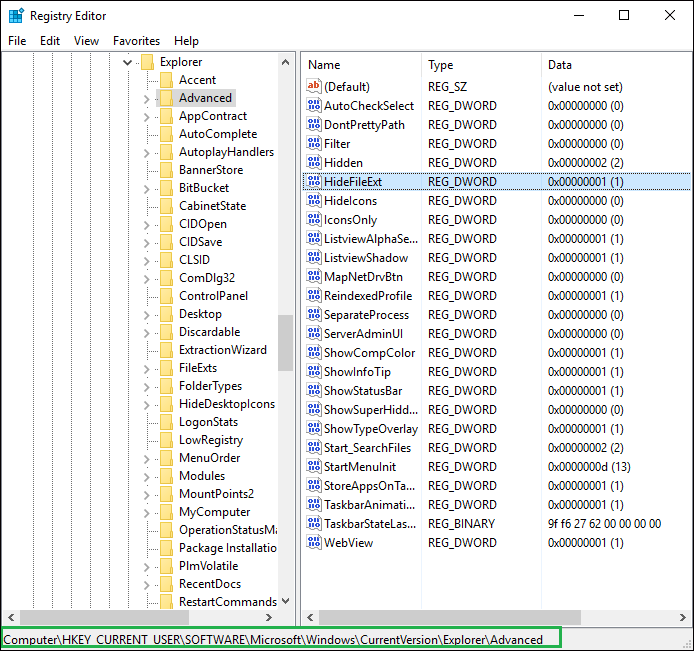The width and height of the screenshot is (694, 651).
Task: Expand the AppContract key
Action: [x=147, y=117]
